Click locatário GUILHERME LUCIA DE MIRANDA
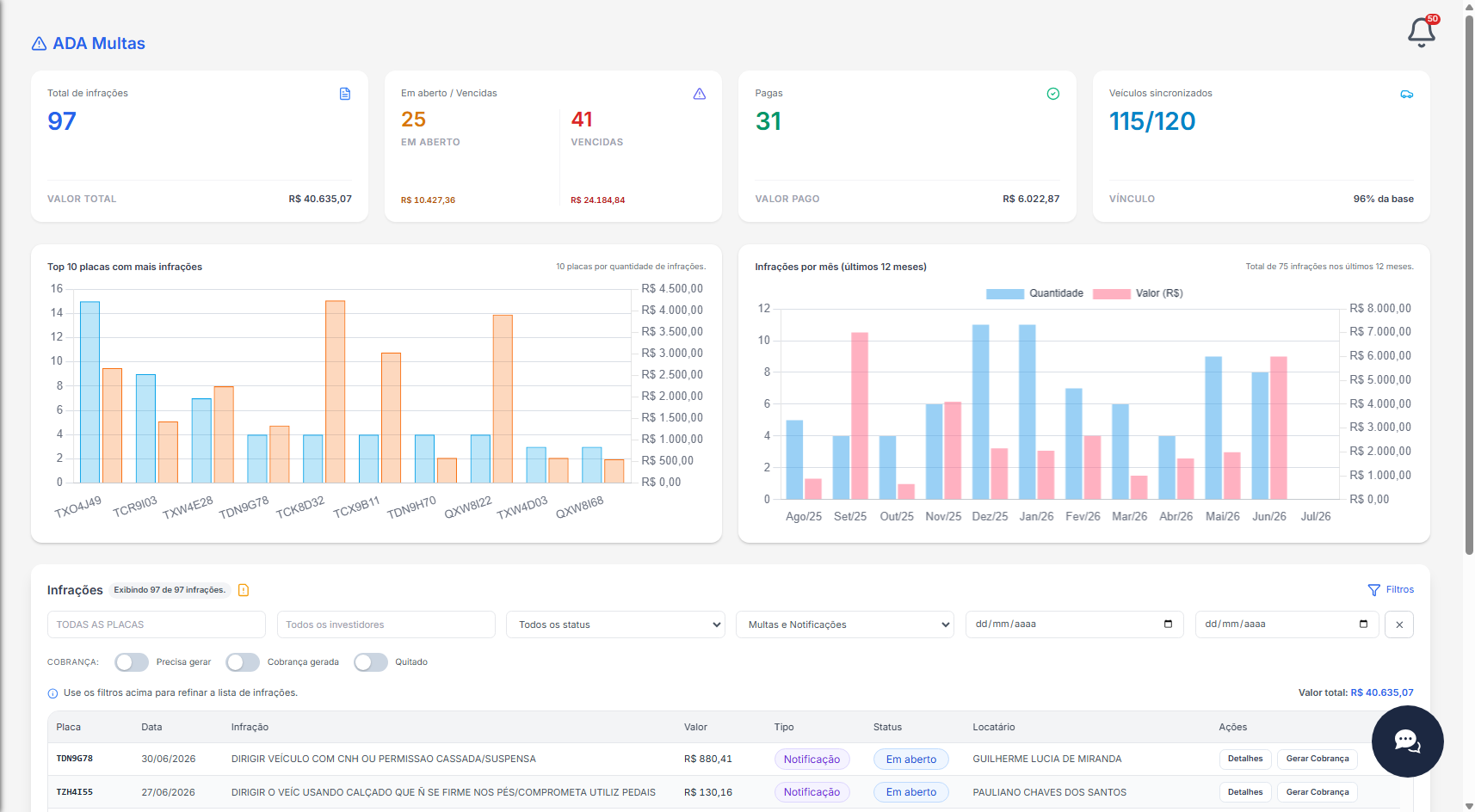The width and height of the screenshot is (1475, 812). tap(1047, 760)
